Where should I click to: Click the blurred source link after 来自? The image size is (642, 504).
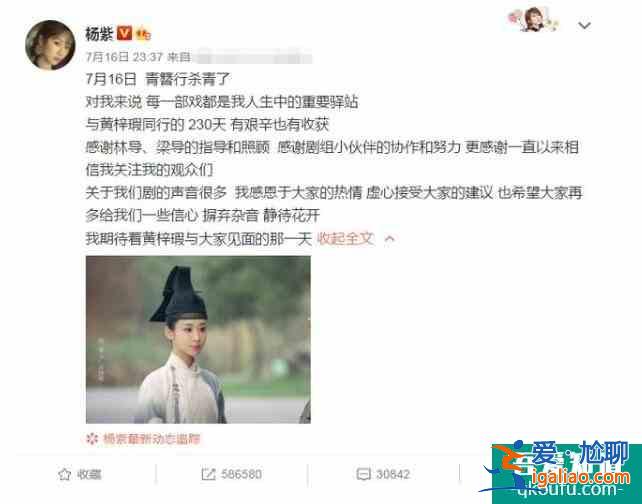tap(253, 57)
